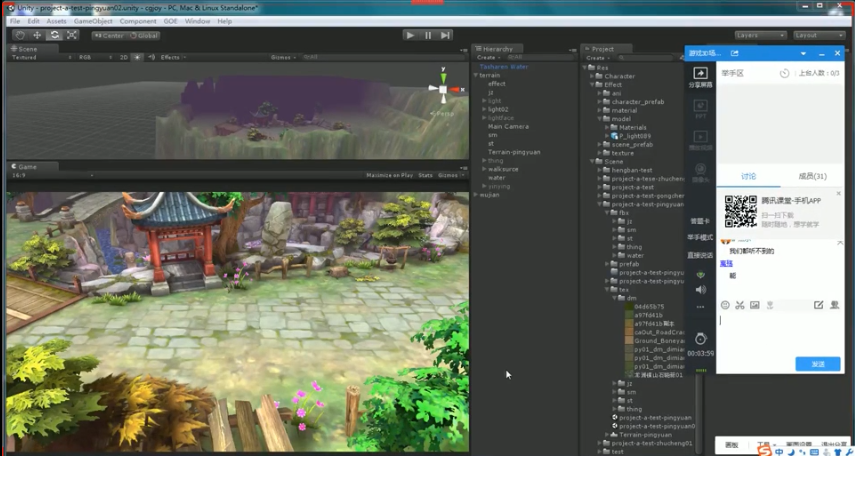Screen dimensions: 855x479
Task: Select P_light089 prefab asset
Action: [631, 136]
